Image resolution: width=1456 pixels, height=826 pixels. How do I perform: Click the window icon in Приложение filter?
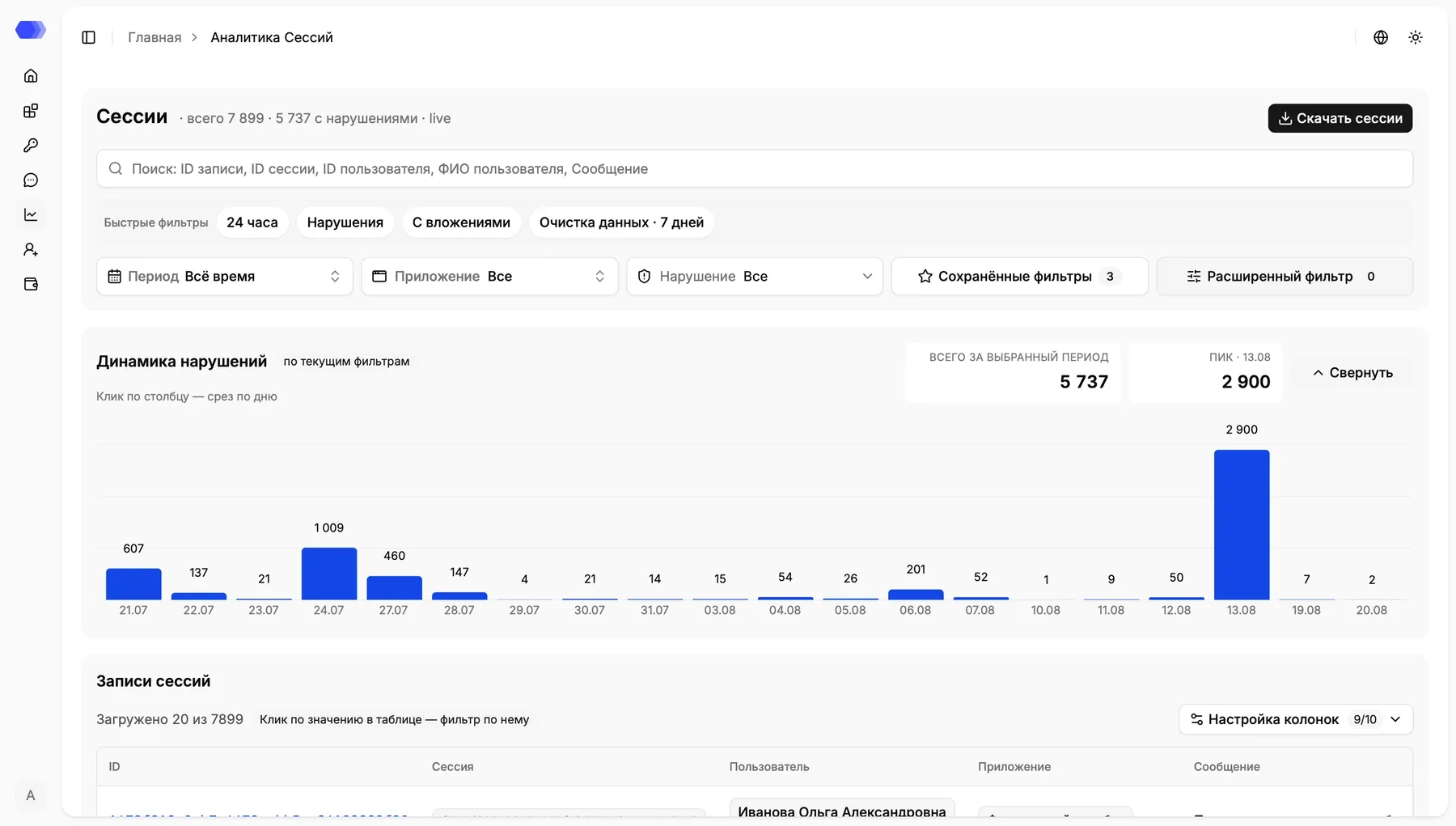[x=379, y=277]
